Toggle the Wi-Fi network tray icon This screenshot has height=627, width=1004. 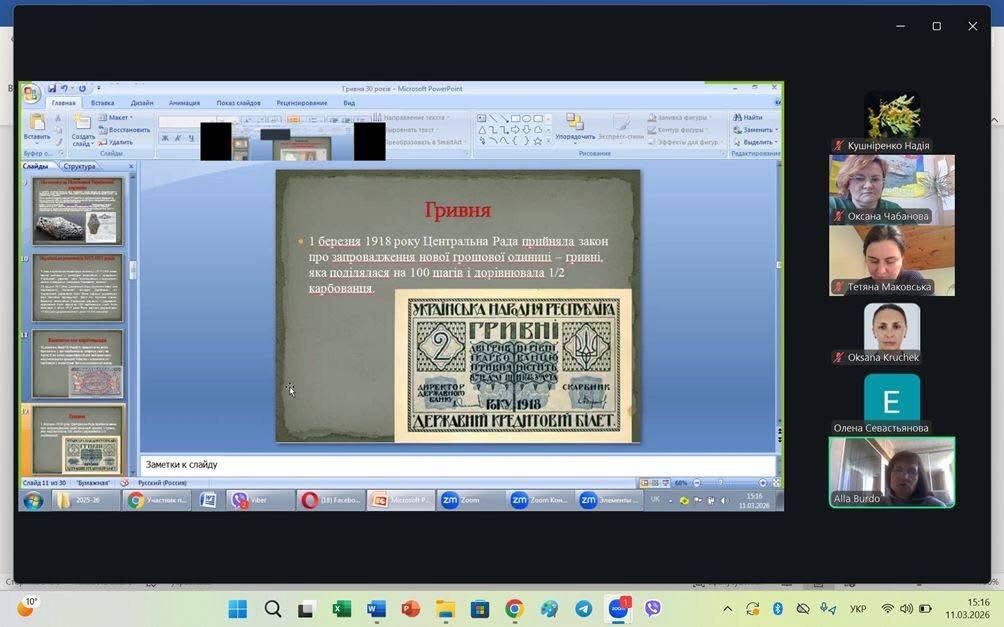pos(887,609)
